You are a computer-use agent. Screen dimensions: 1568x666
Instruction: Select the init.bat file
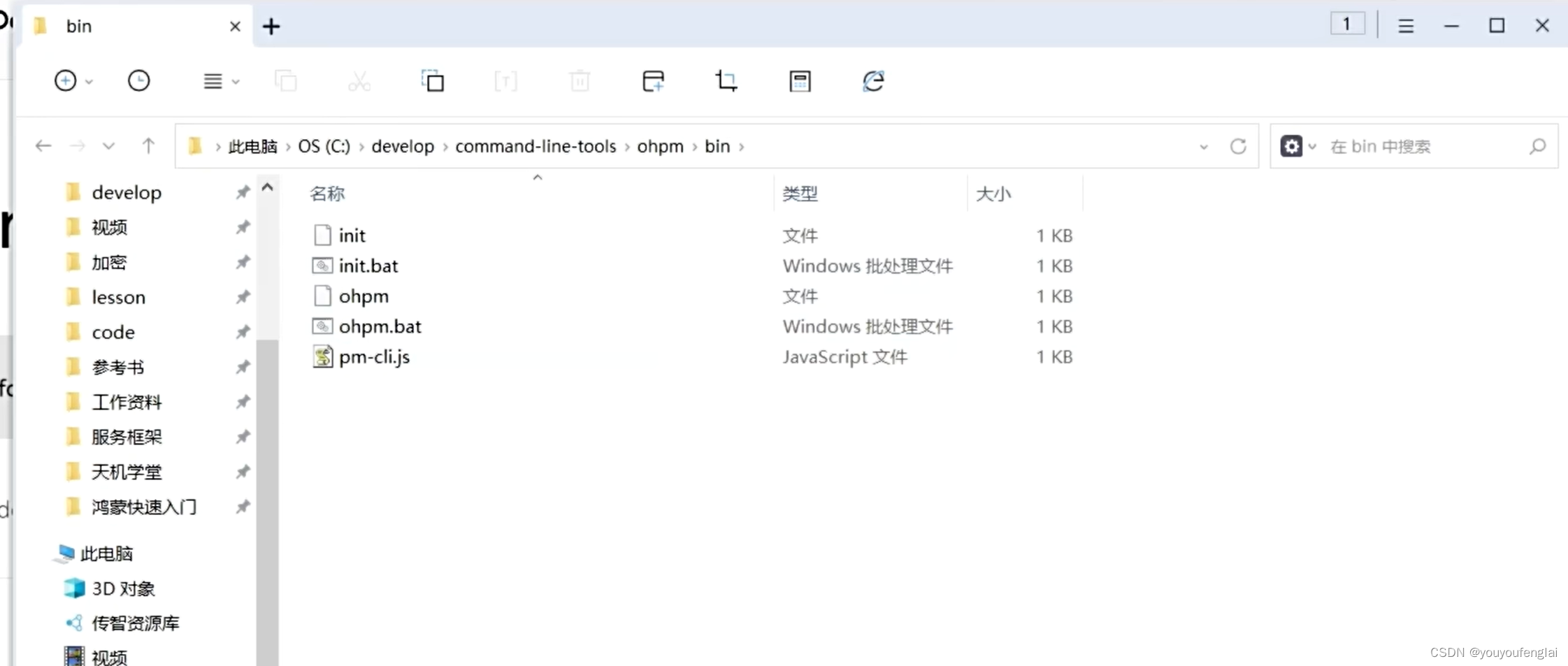coord(368,266)
